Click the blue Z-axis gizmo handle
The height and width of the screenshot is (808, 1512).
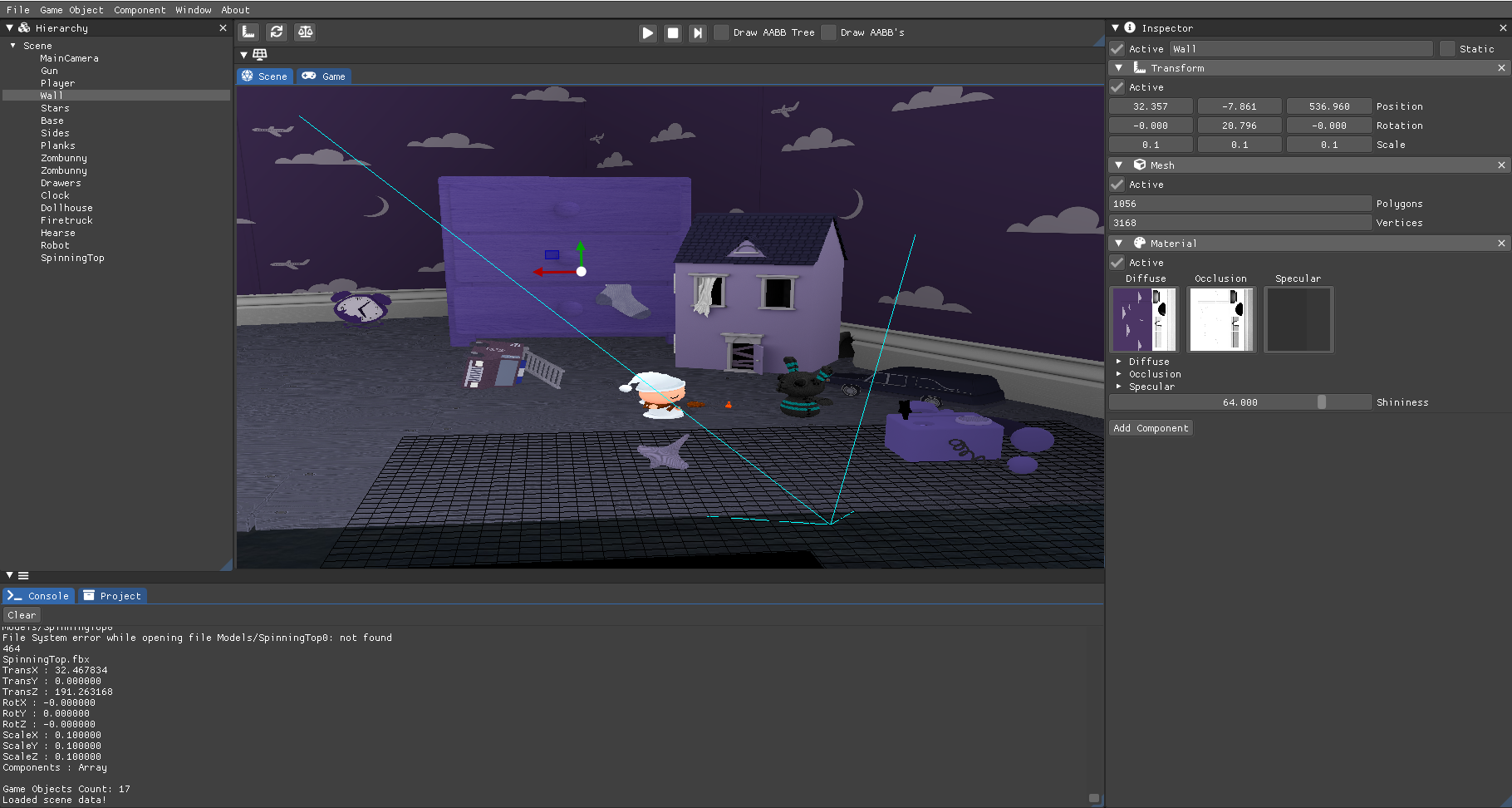pos(552,254)
